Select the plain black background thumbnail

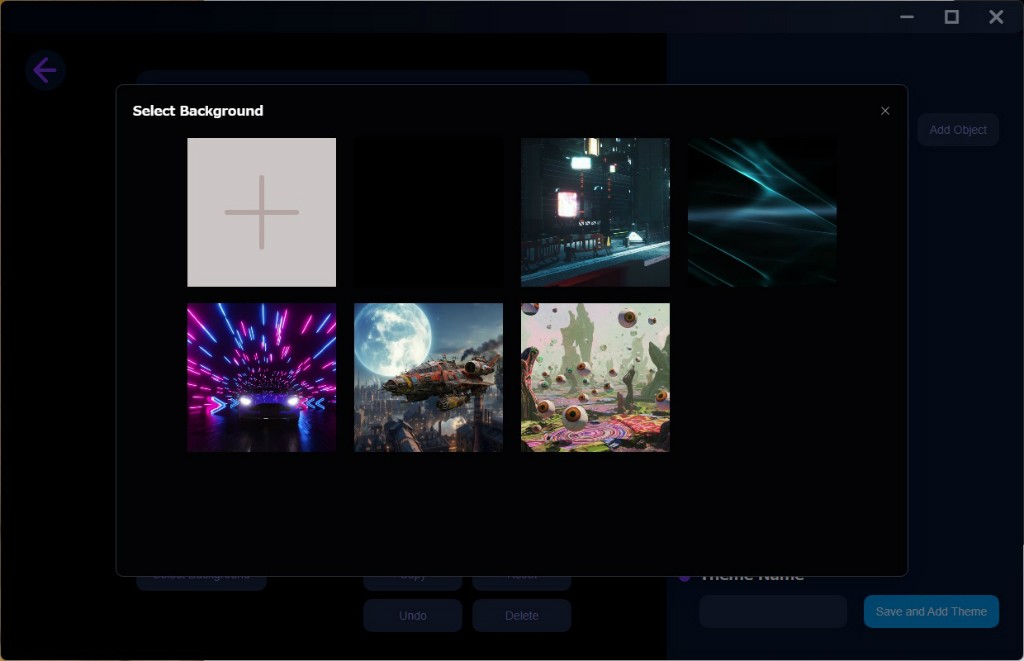tap(428, 212)
